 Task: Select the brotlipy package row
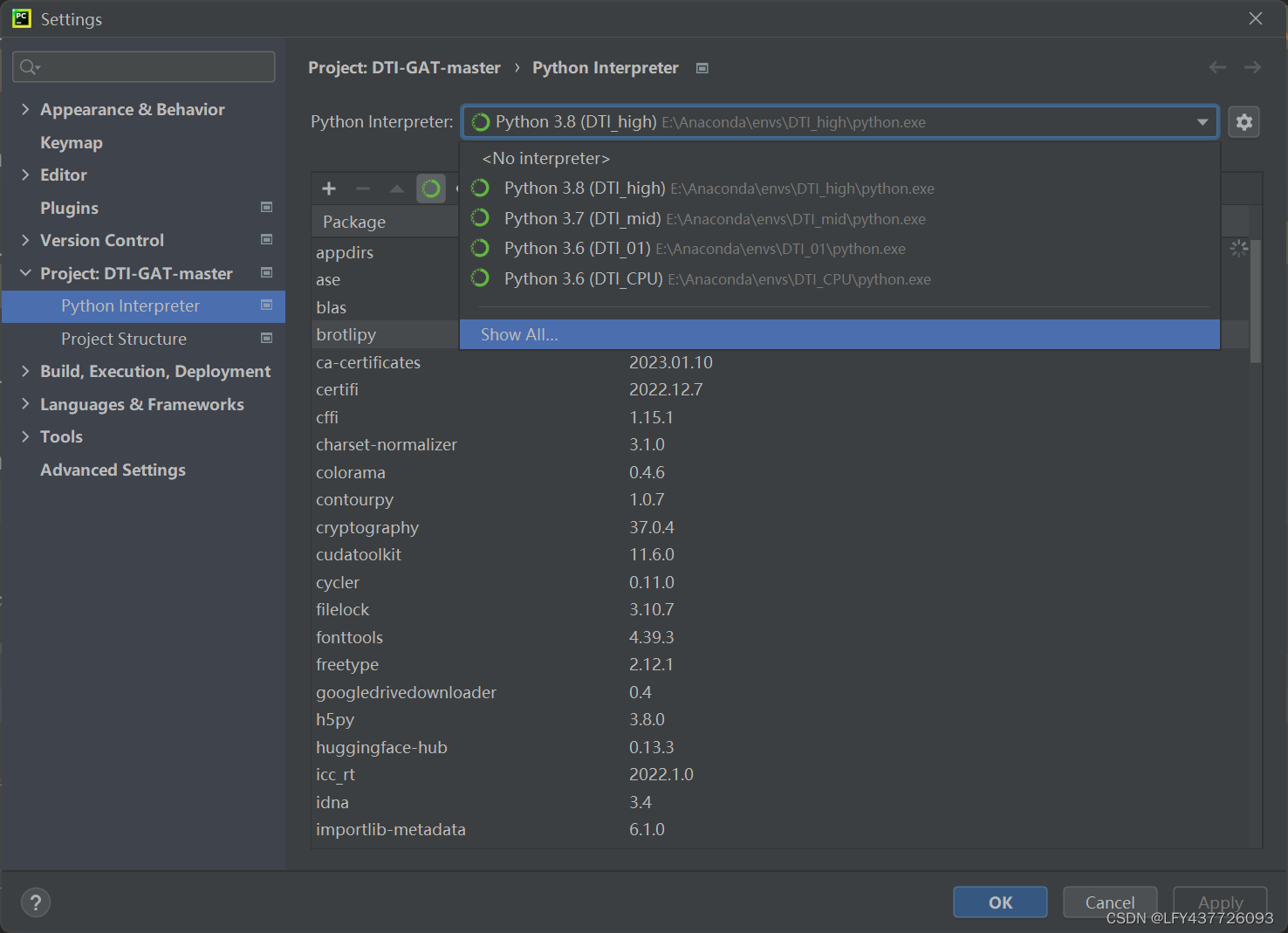tap(385, 334)
